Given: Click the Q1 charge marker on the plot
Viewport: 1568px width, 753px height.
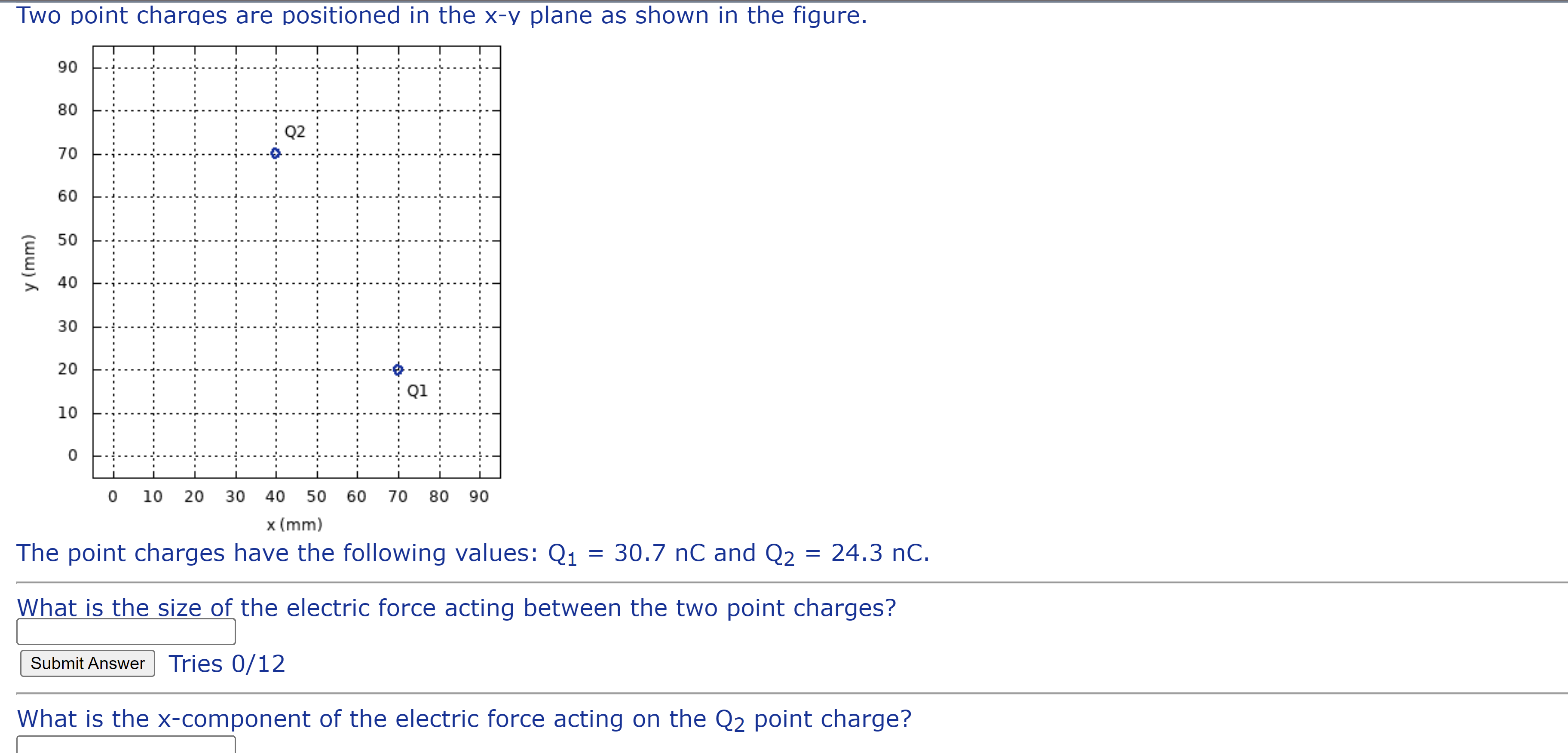Looking at the screenshot, I should coord(398,368).
